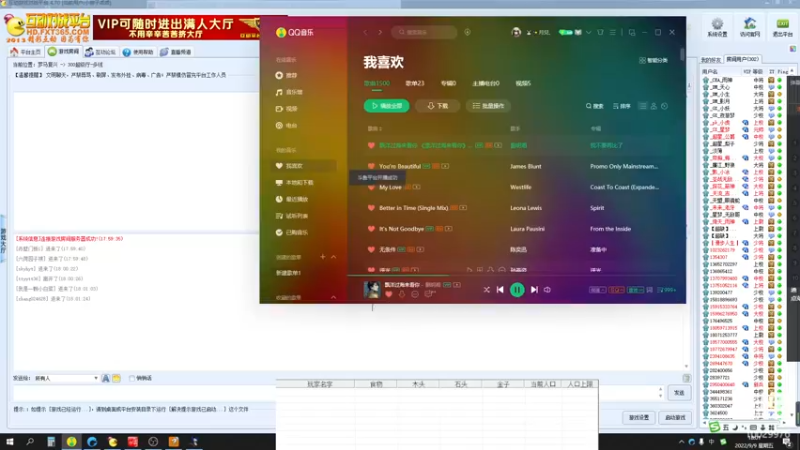Switch to the Host Radio 0 tab
Screen dimensions: 800x450
point(486,83)
